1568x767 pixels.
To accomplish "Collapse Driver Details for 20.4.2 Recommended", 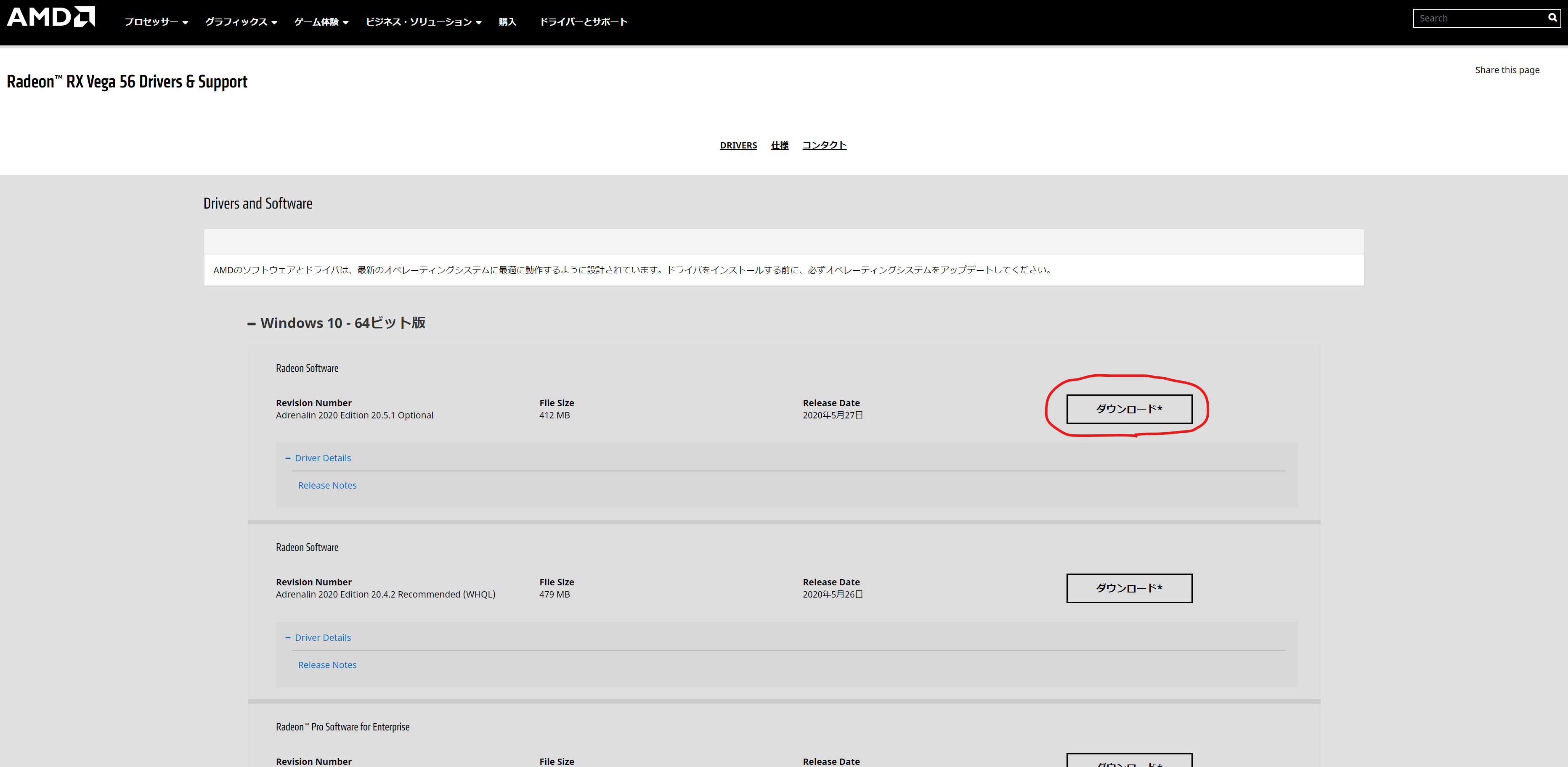I will coord(318,637).
